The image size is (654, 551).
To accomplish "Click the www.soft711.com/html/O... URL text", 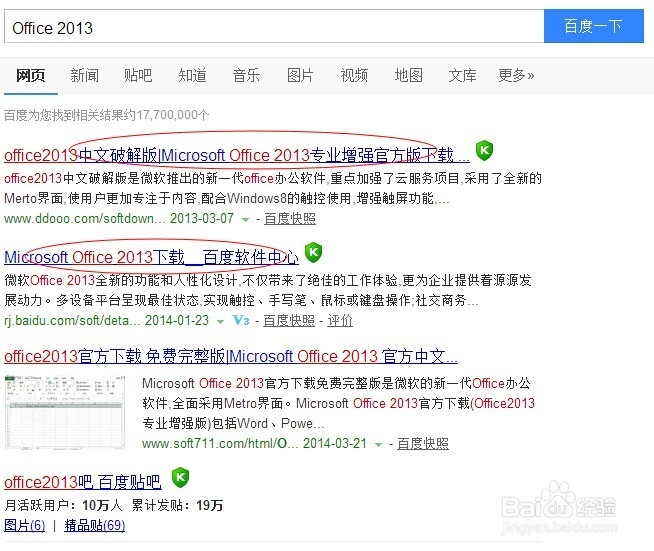I will [220, 443].
